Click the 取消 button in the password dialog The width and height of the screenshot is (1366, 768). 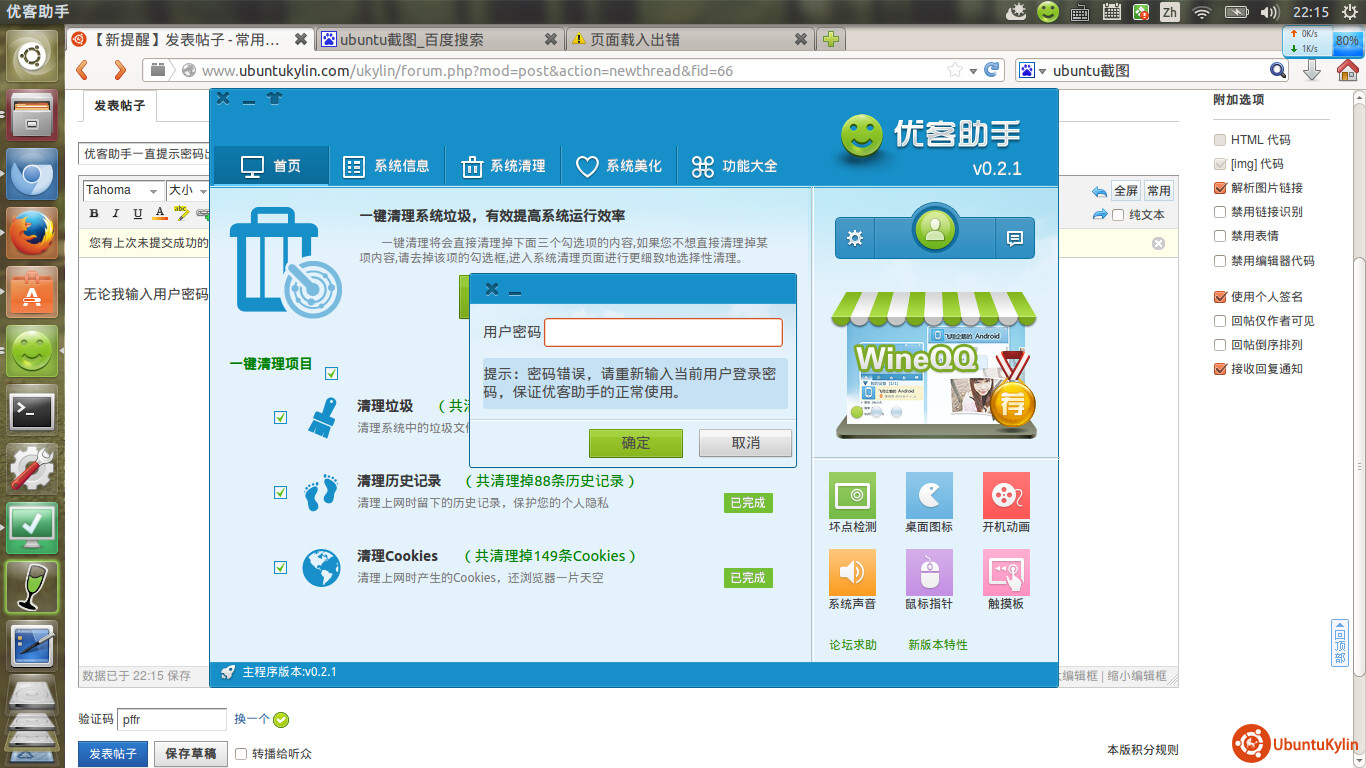745,443
